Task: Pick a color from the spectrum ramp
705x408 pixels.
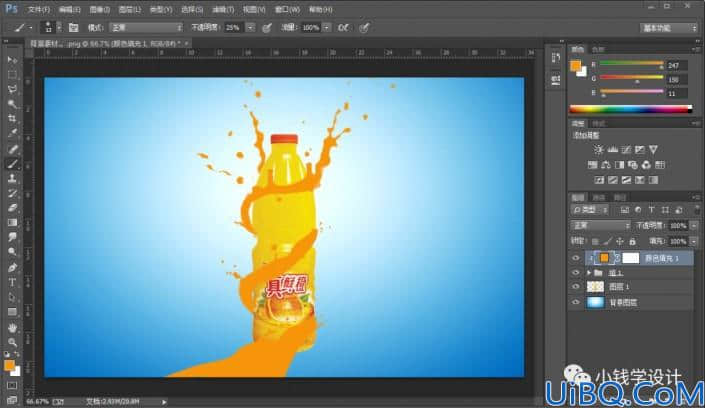Action: pos(630,109)
